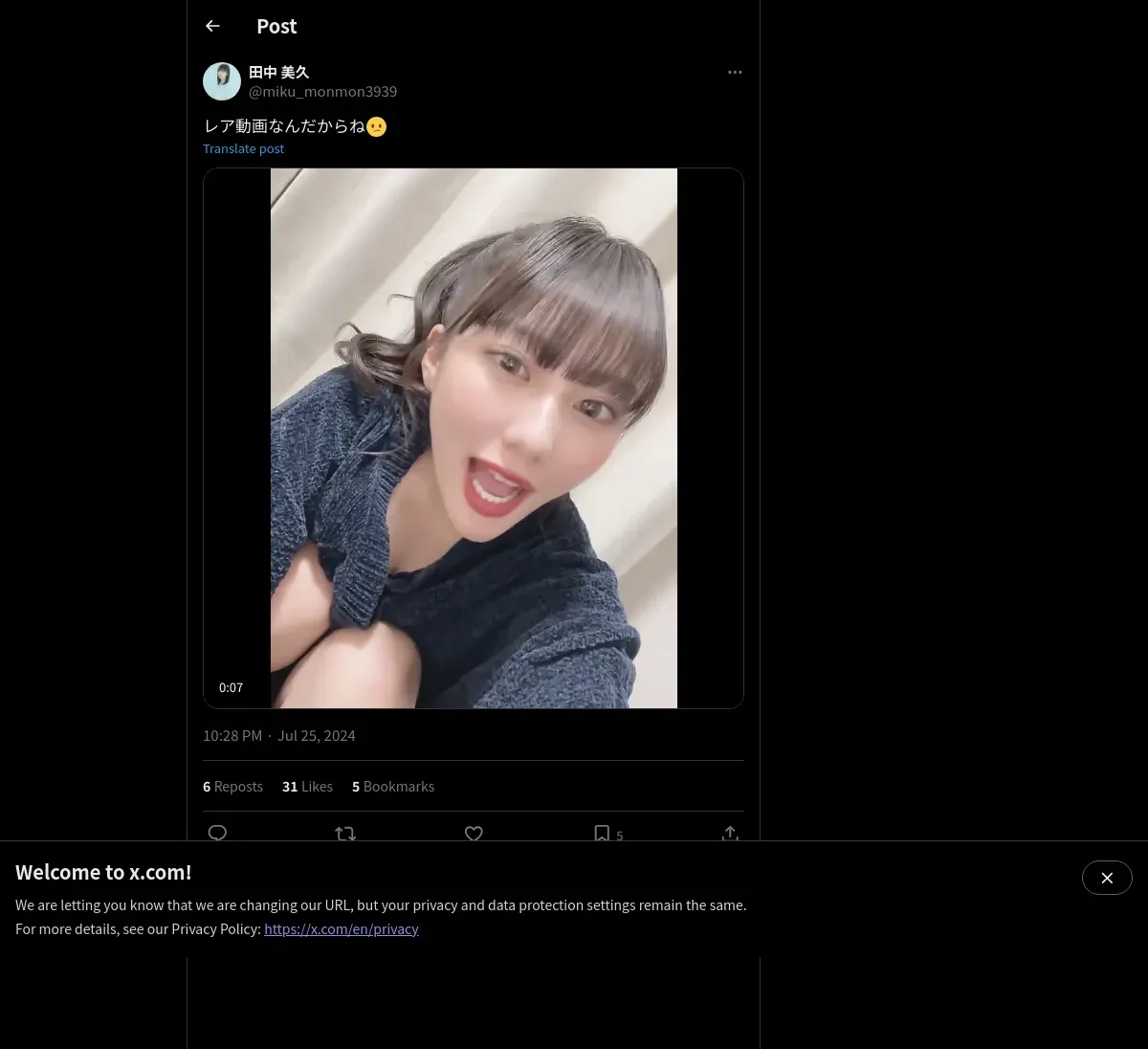Image resolution: width=1148 pixels, height=1049 pixels.
Task: Open the three-dot more options menu
Action: (x=735, y=72)
